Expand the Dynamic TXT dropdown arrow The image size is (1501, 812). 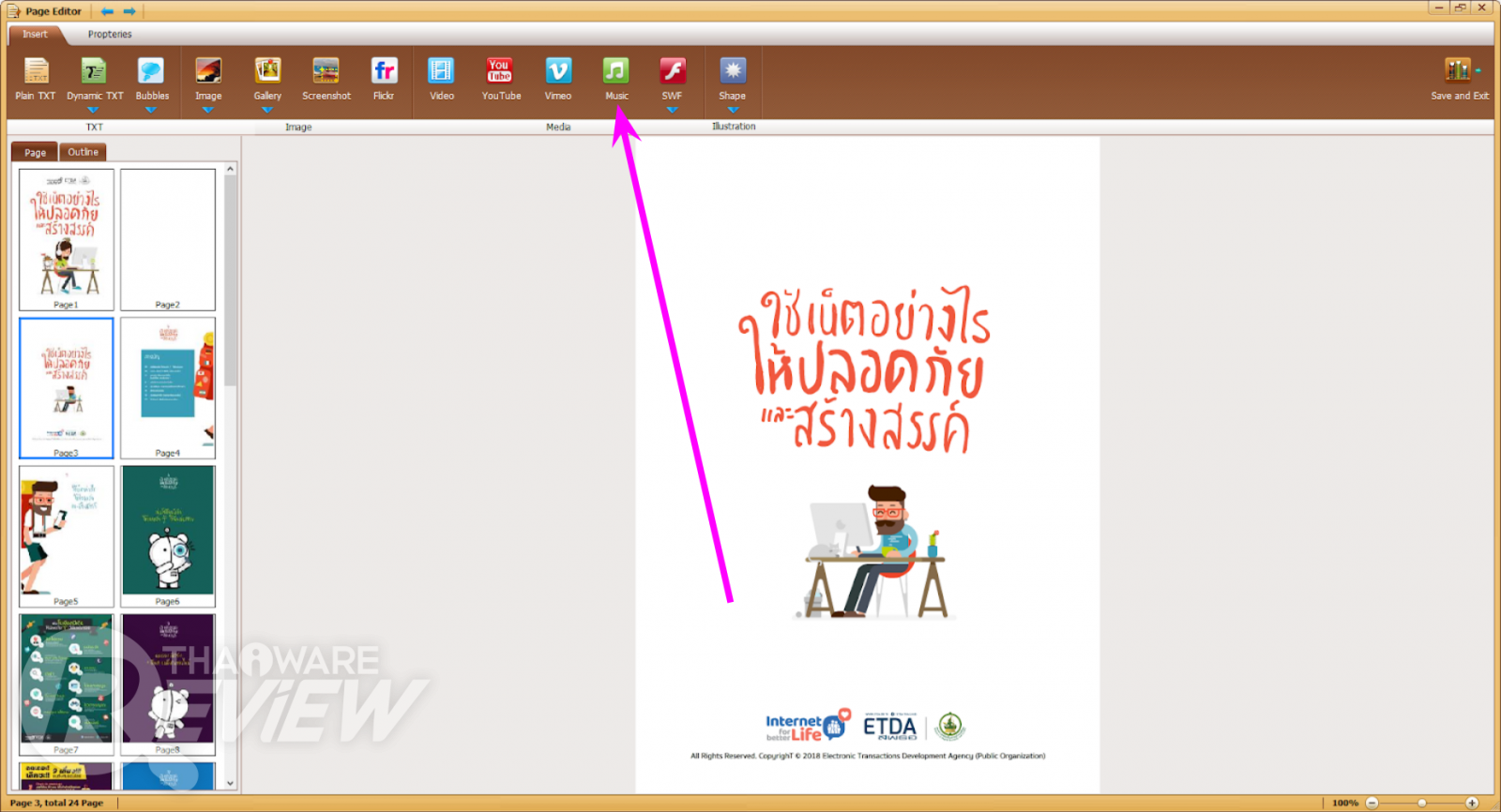[93, 110]
